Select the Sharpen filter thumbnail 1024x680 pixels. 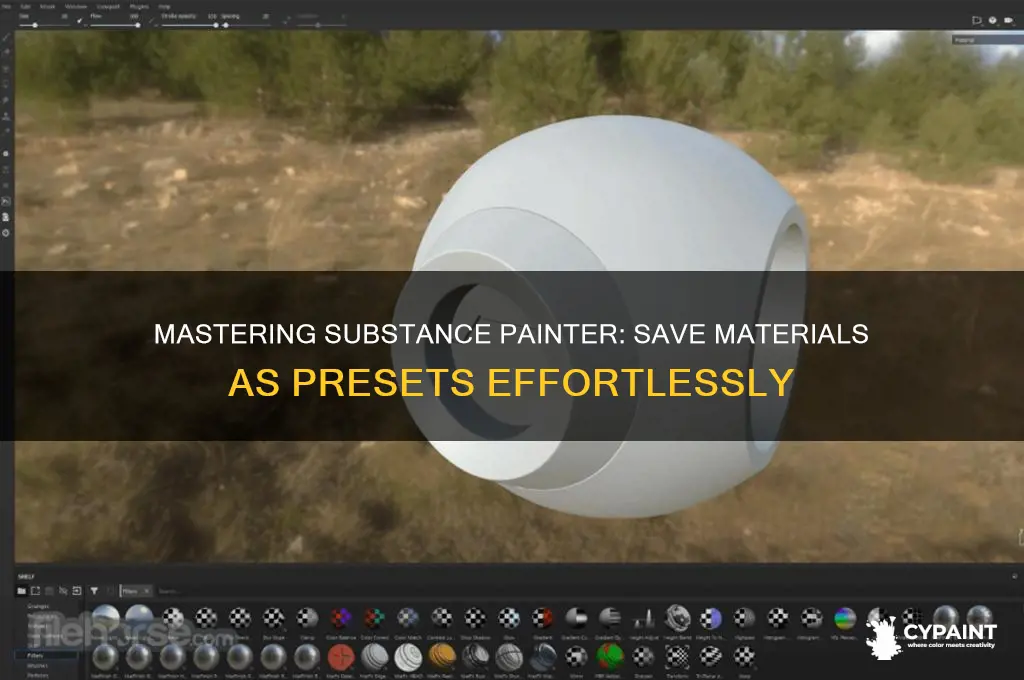pyautogui.click(x=643, y=656)
